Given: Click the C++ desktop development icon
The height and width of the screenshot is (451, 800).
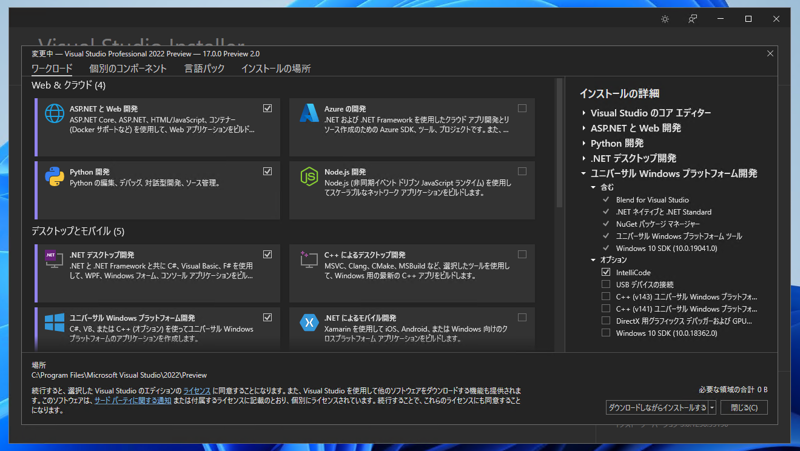Looking at the screenshot, I should 309,260.
